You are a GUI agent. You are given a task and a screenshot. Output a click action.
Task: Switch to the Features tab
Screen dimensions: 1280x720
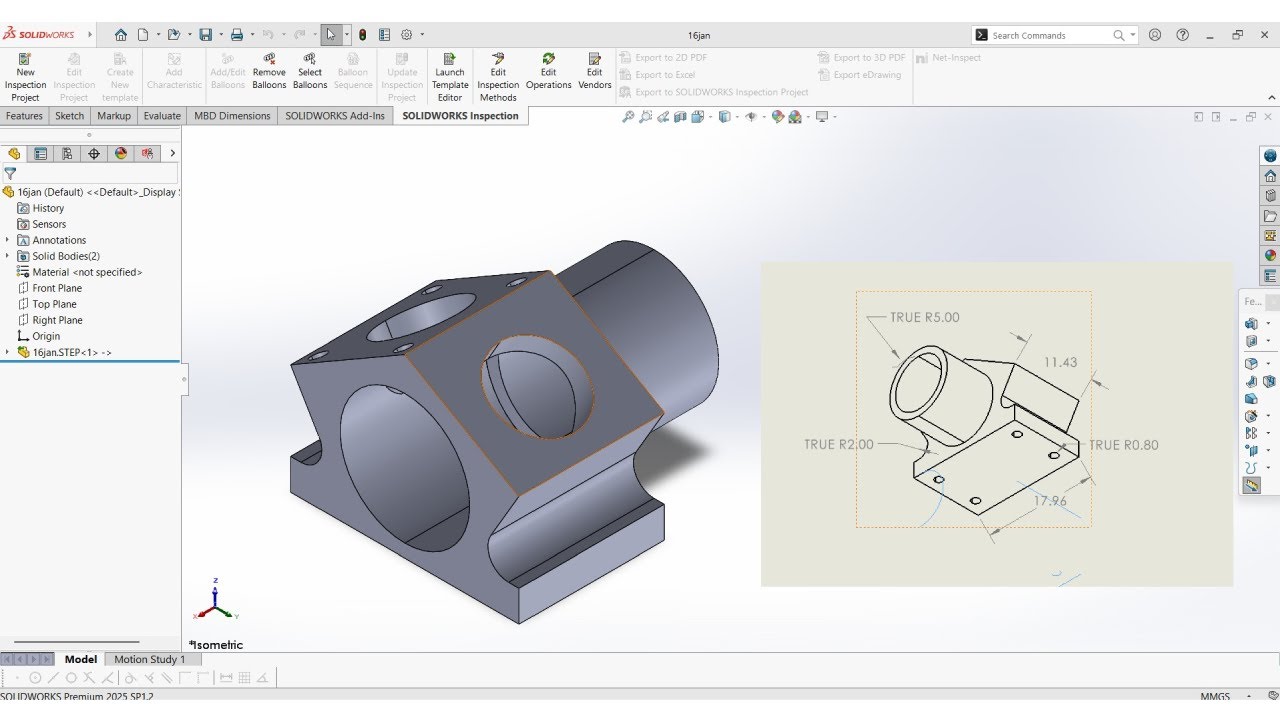pos(24,116)
